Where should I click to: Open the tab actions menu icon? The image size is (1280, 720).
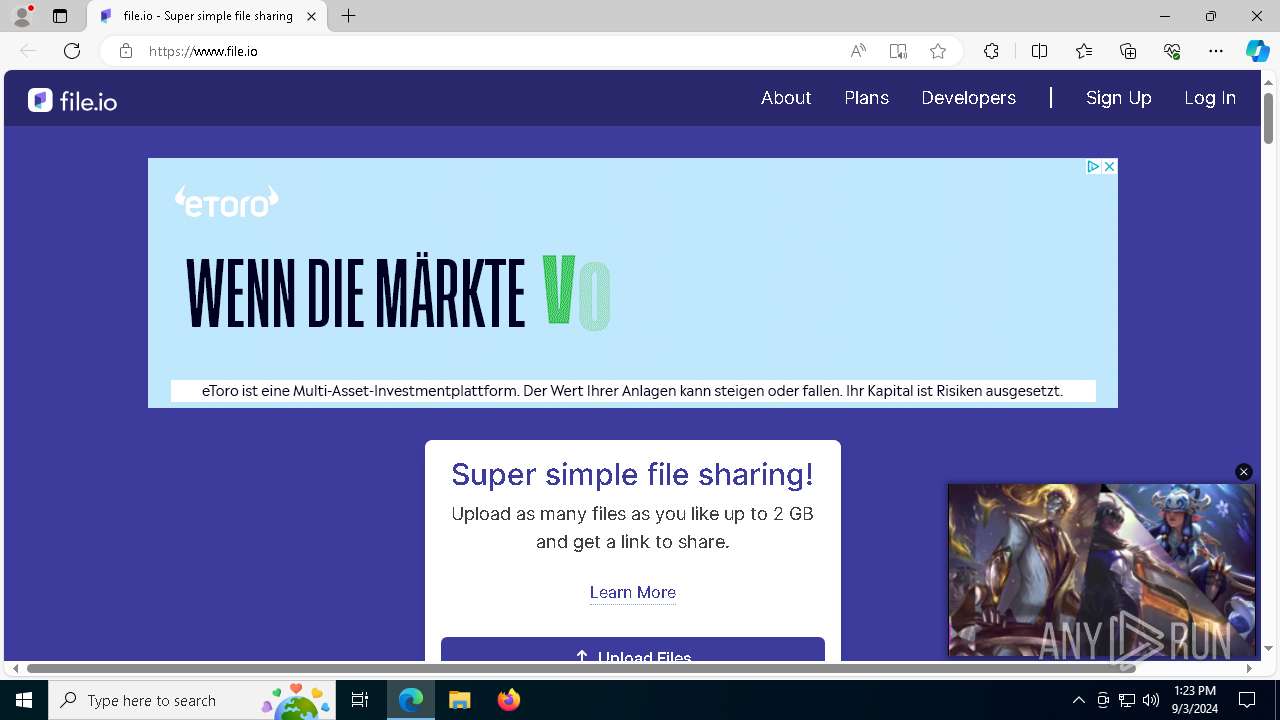60,16
